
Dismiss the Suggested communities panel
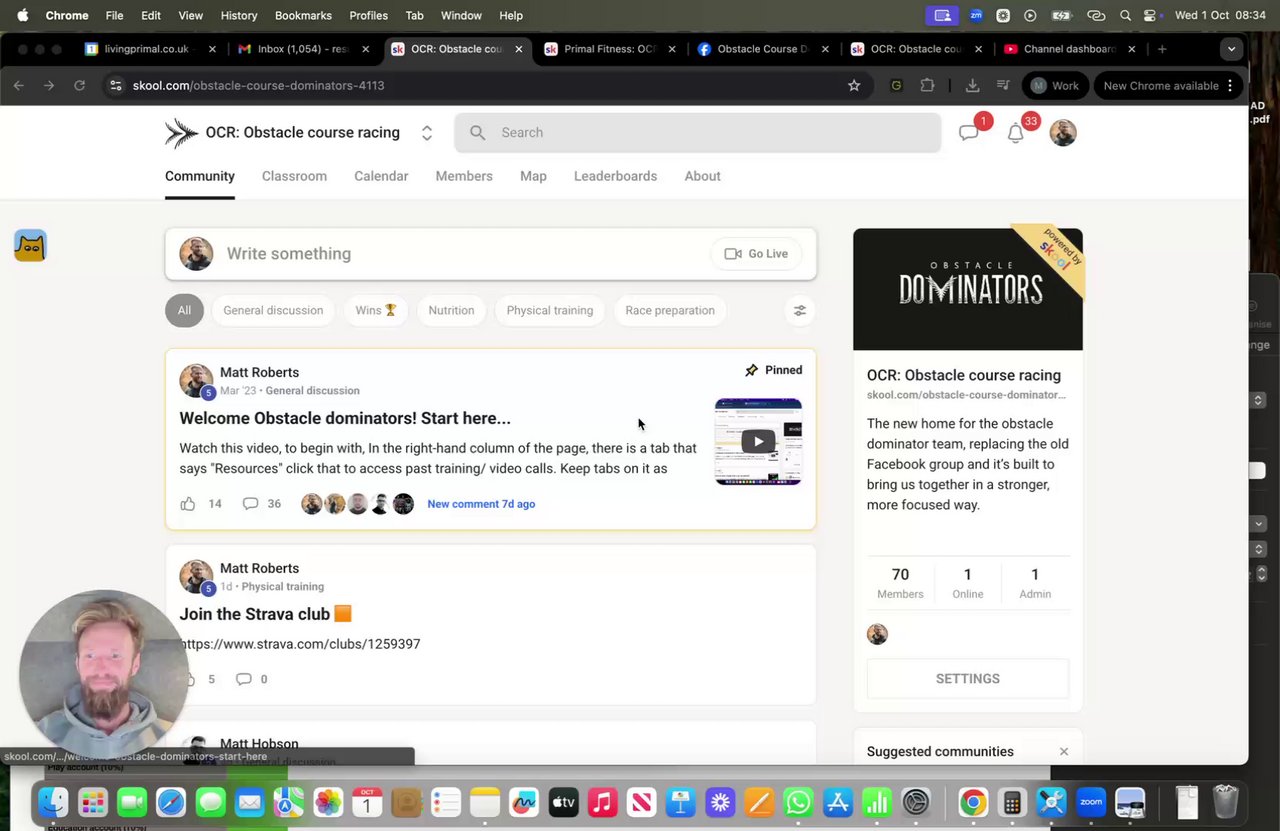click(1064, 751)
